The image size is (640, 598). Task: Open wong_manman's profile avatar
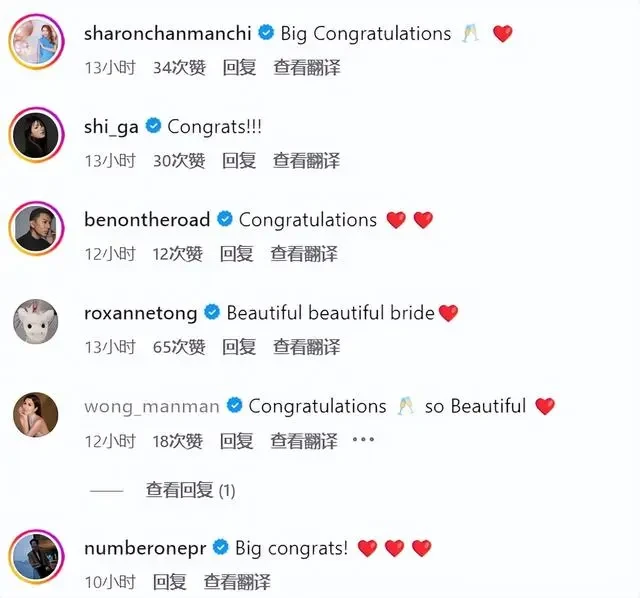tap(36, 415)
